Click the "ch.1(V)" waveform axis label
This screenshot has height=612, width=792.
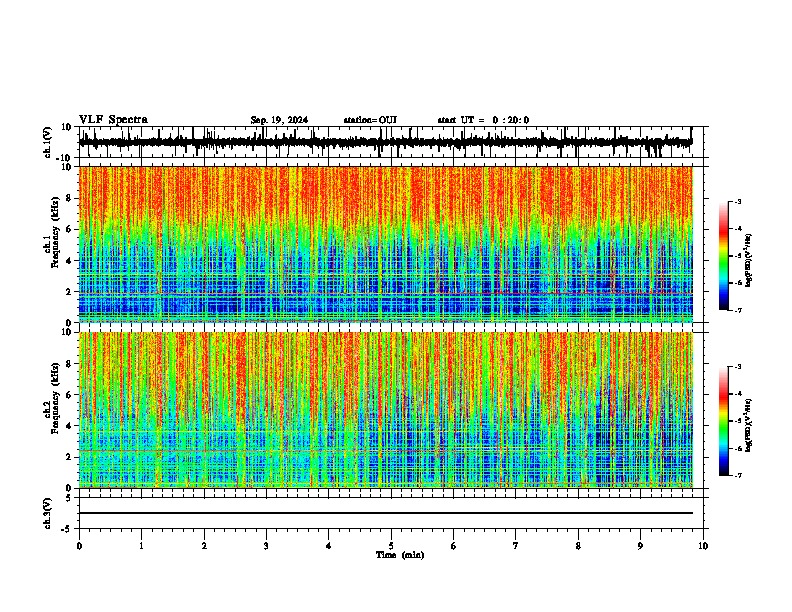point(48,142)
